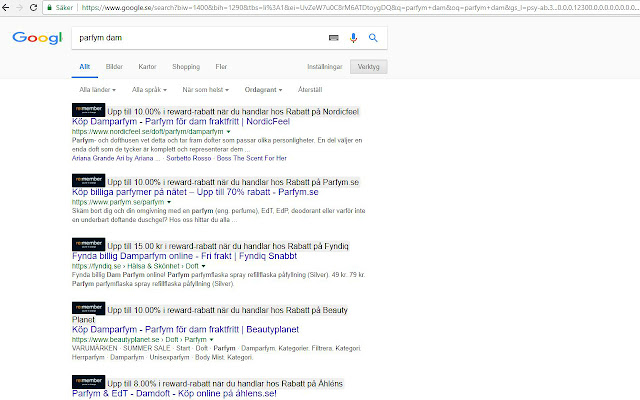Click the remember logo above Åhléns result
The width and height of the screenshot is (640, 400).
pyautogui.click(x=89, y=382)
